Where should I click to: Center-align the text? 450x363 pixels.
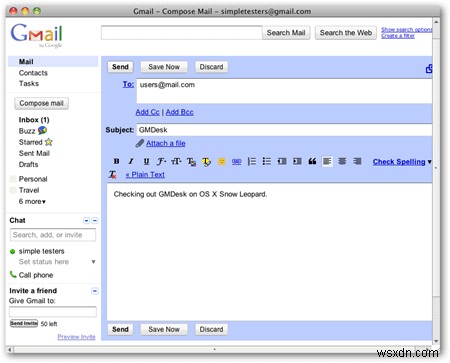(x=342, y=162)
